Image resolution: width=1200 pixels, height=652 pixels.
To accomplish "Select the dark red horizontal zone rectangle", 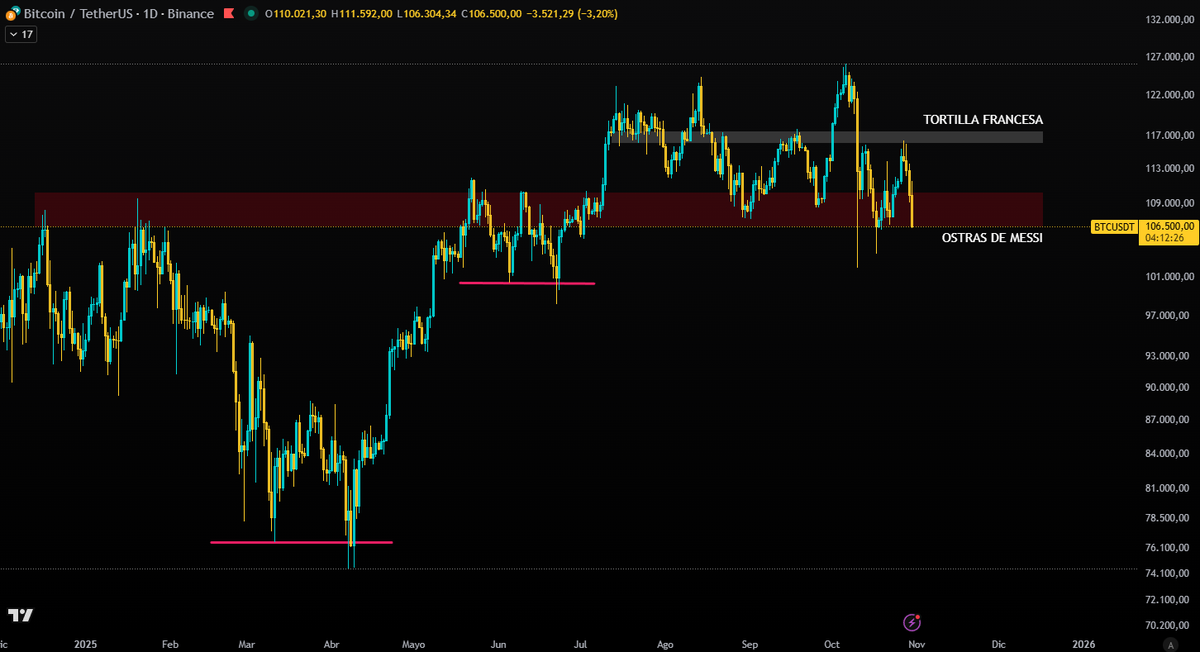I will coord(539,209).
